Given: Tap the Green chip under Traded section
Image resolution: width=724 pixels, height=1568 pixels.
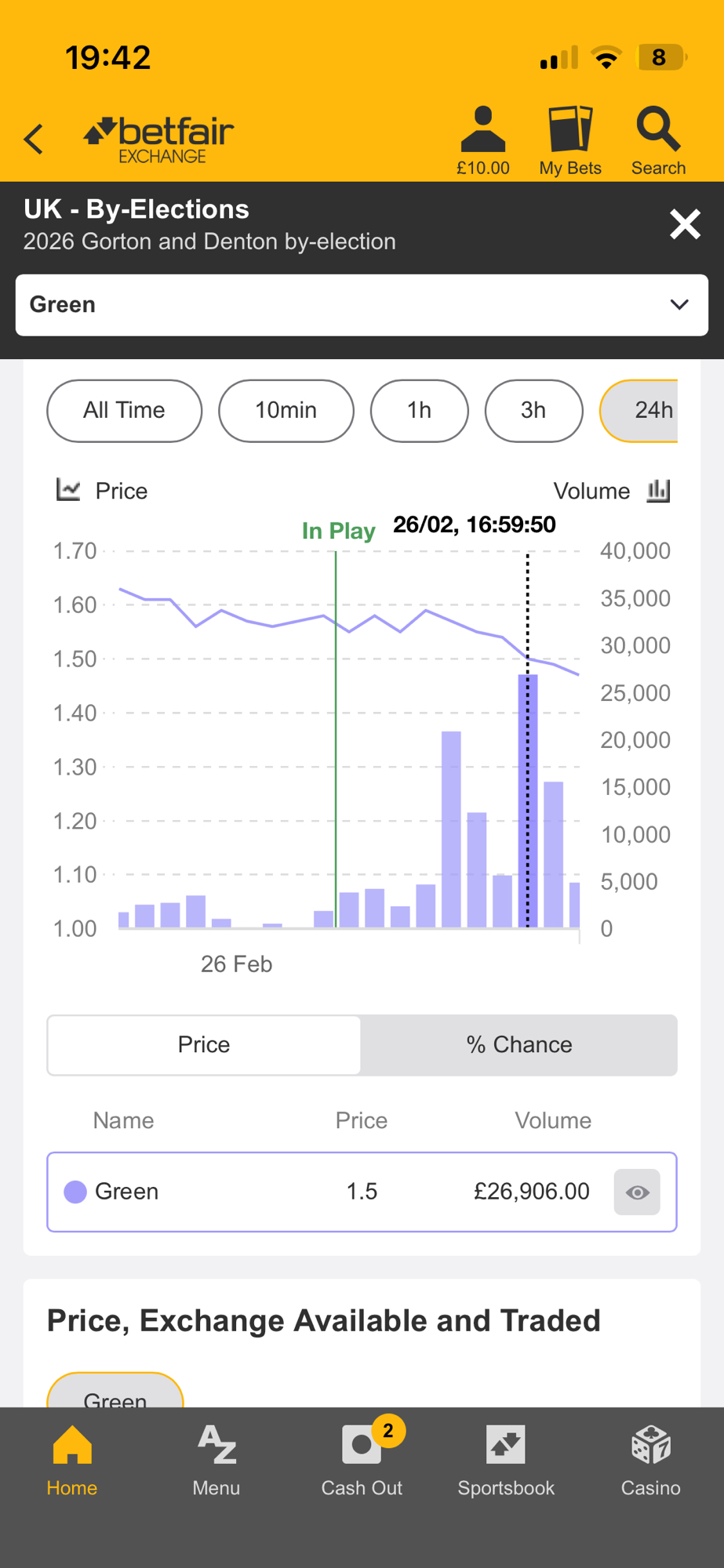Looking at the screenshot, I should point(115,1393).
